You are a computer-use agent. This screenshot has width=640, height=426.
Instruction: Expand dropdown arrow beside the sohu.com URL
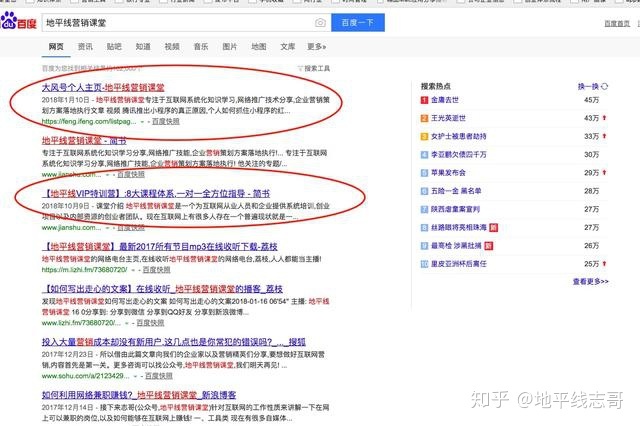[x=135, y=376]
